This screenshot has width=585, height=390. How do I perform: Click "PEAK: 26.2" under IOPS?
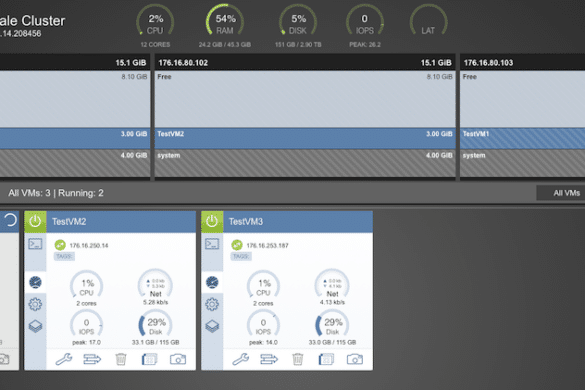pyautogui.click(x=365, y=45)
